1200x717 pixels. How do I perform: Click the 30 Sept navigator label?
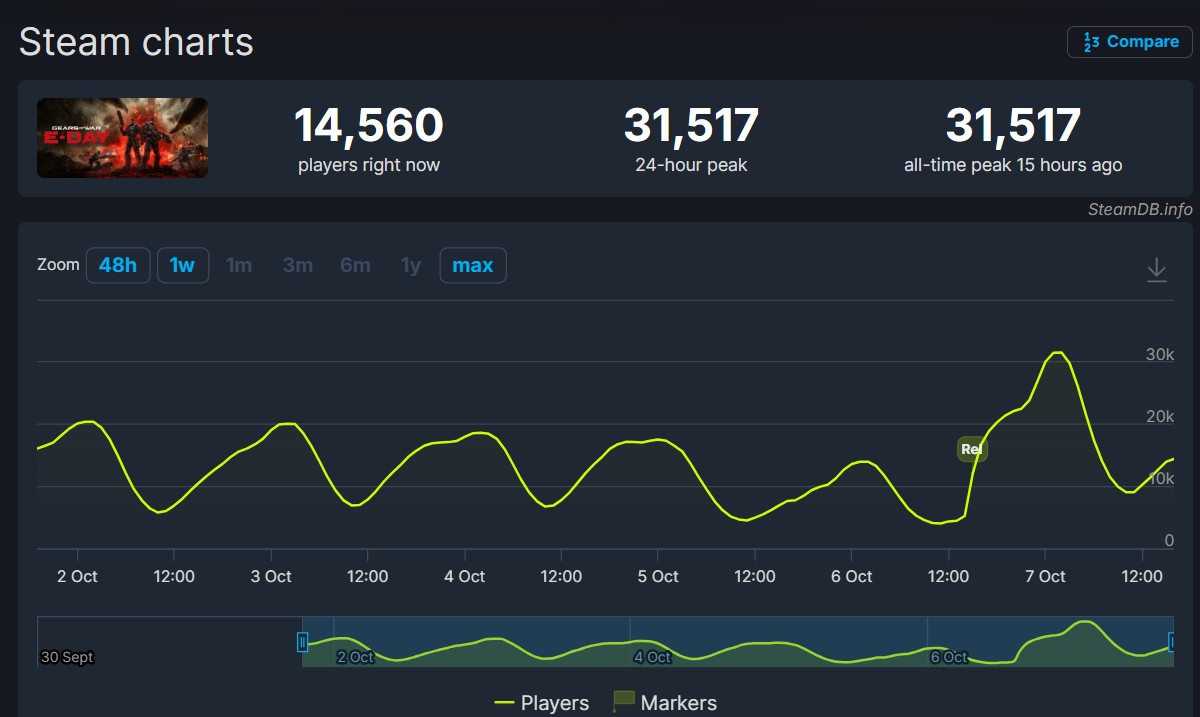[x=67, y=657]
